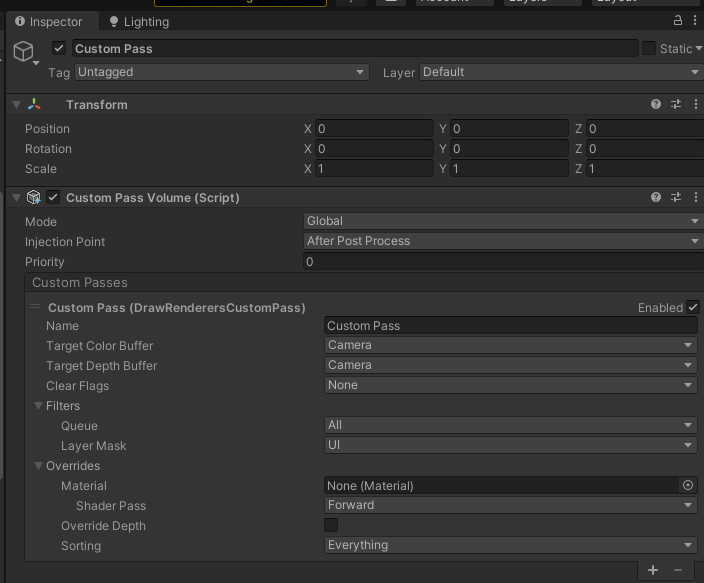Open Custom Pass Volume presets icon
This screenshot has height=583, width=704.
676,197
